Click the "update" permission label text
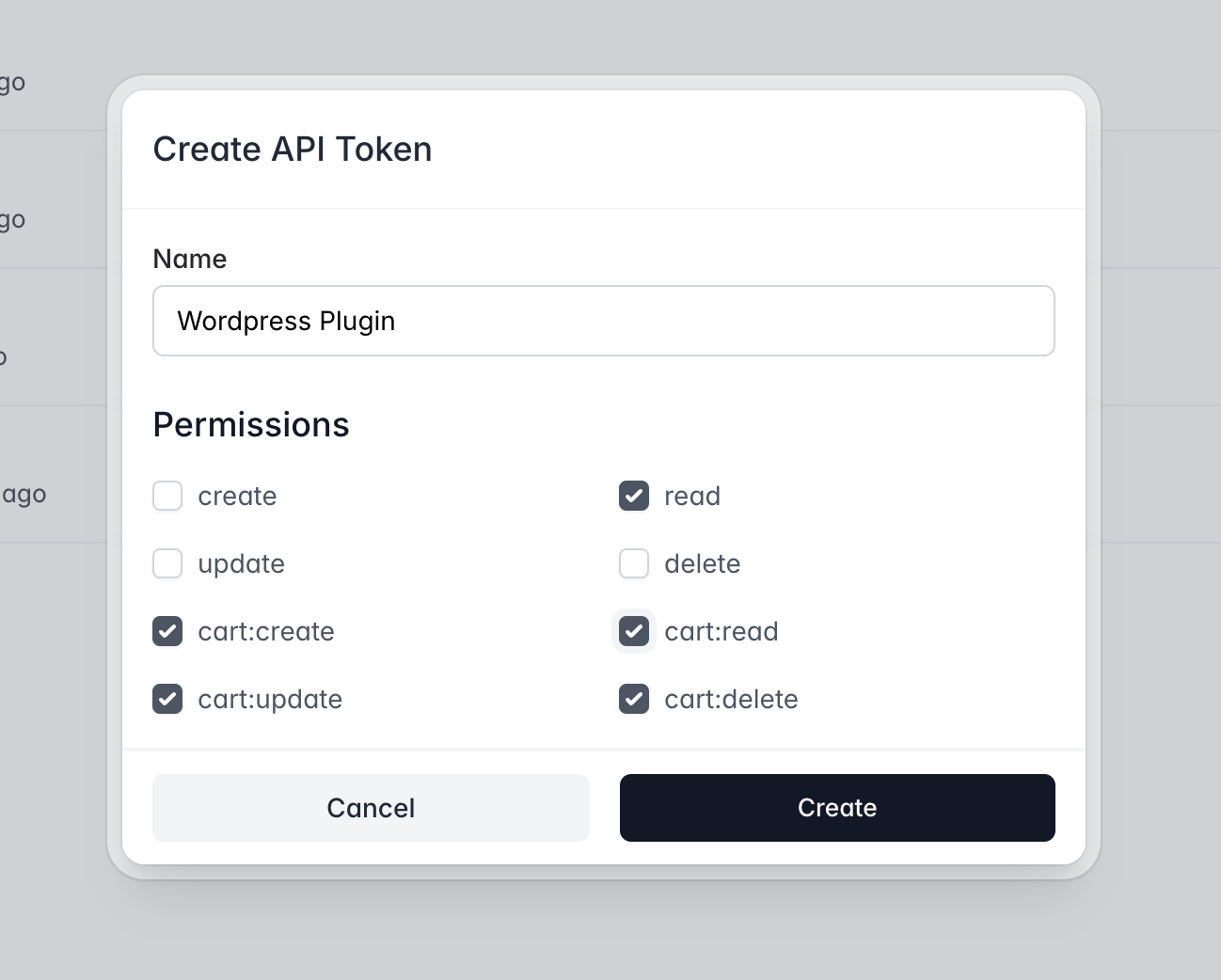1221x980 pixels. tap(241, 563)
